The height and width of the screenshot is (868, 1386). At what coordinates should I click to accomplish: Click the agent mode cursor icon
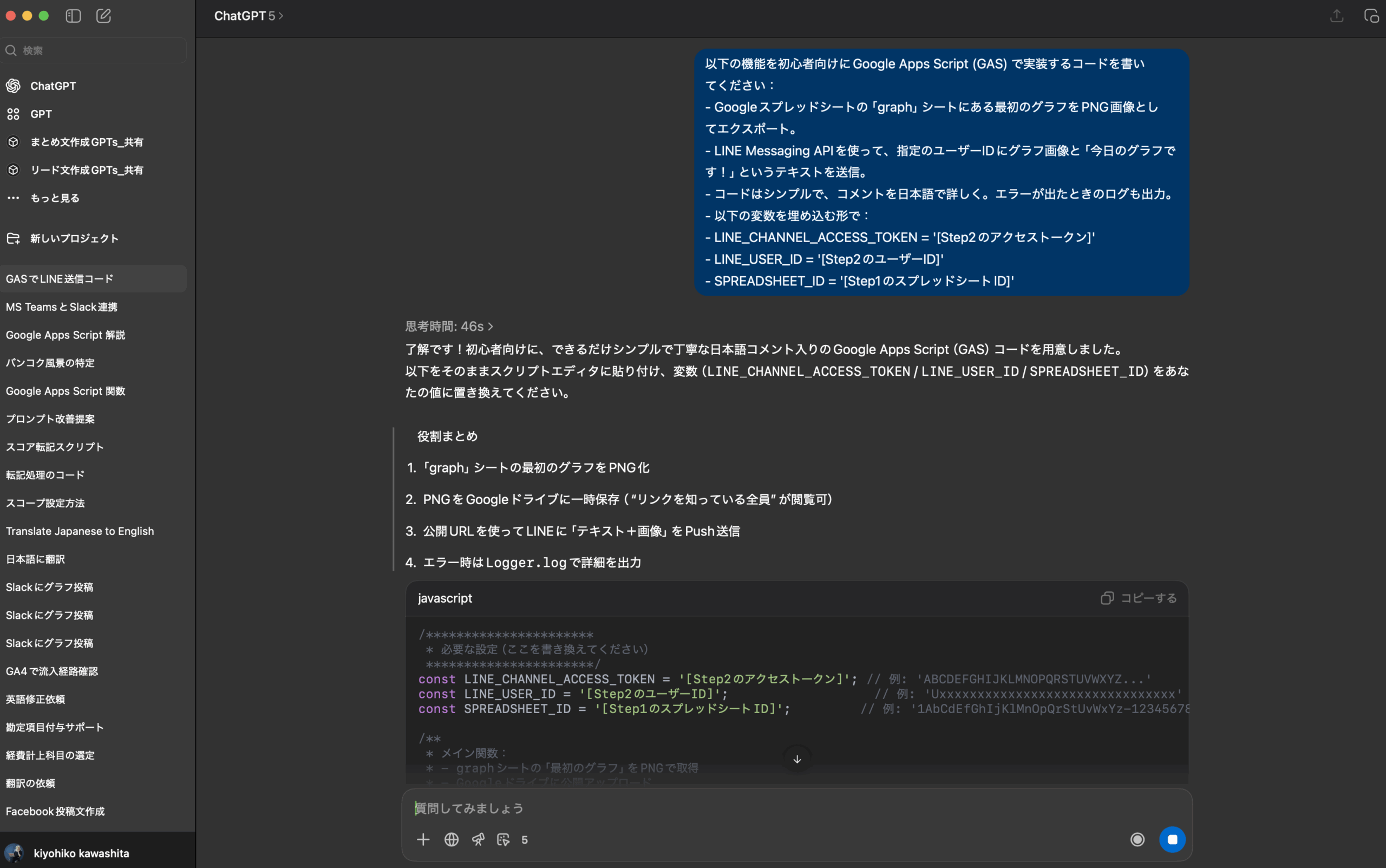(x=504, y=839)
